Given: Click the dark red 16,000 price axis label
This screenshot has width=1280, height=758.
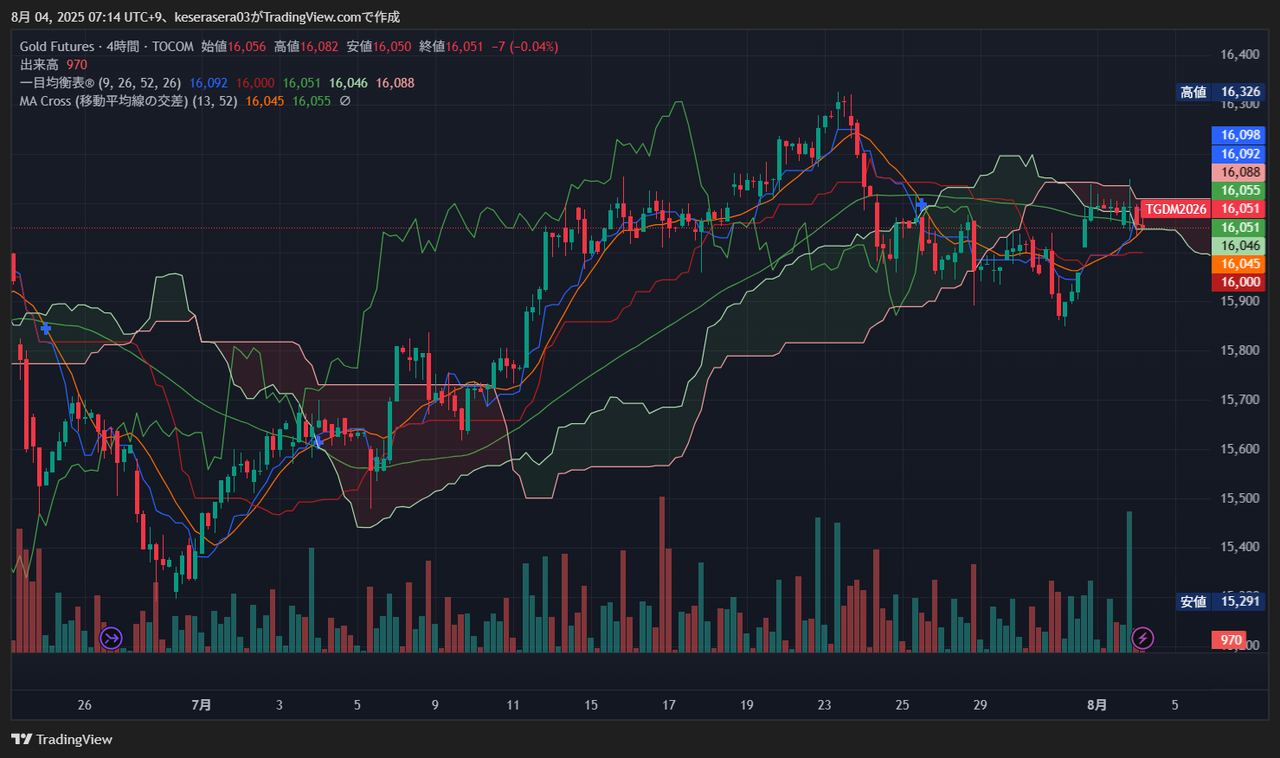Looking at the screenshot, I should pyautogui.click(x=1241, y=283).
